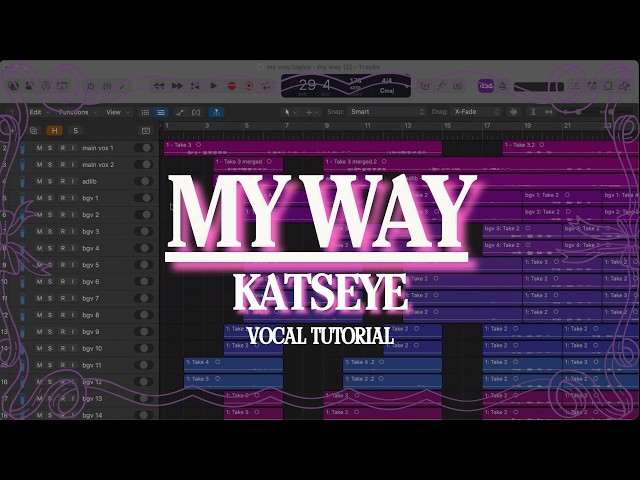Open Quick Help icon
Viewport: 640px width, 480px height.
click(x=46, y=86)
